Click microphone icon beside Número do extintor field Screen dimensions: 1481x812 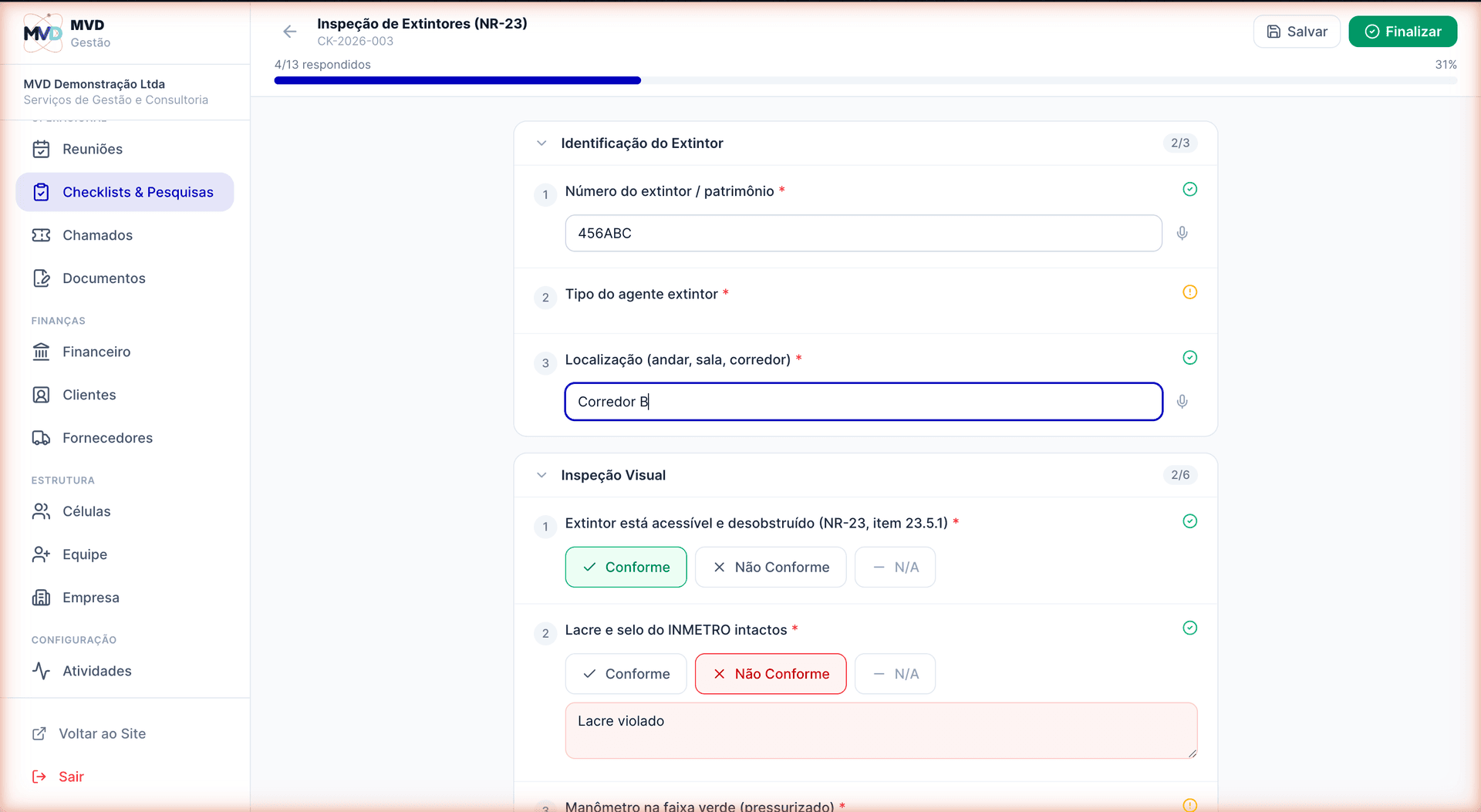1182,233
